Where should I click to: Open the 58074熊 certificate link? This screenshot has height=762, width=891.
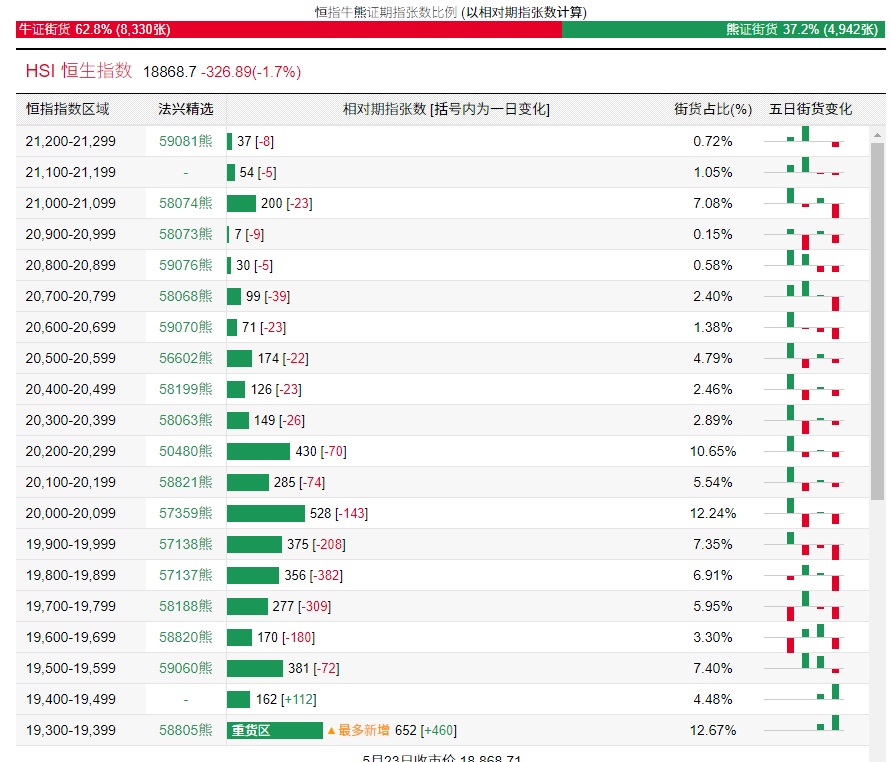(185, 203)
